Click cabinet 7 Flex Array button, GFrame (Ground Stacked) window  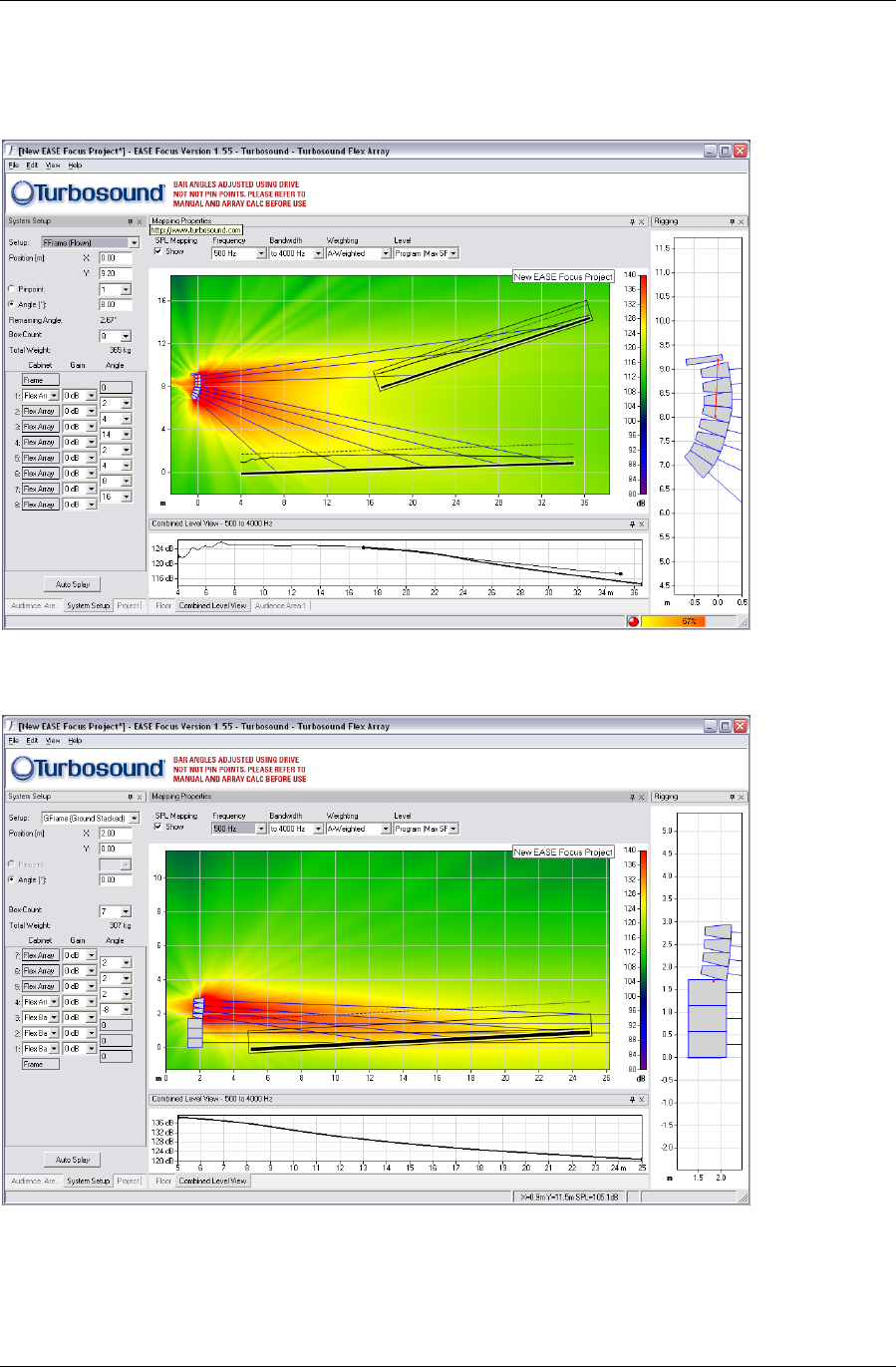pyautogui.click(x=40, y=955)
